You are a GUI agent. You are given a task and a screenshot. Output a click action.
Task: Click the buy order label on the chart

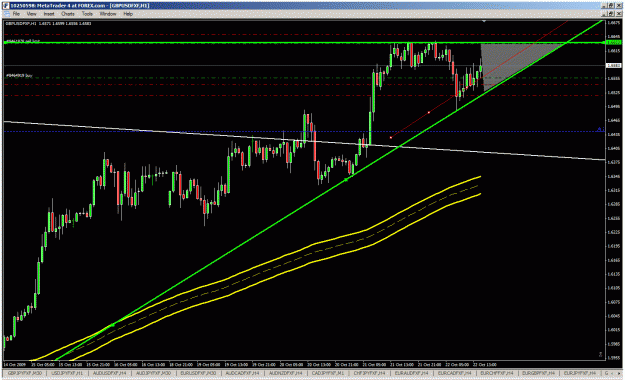click(x=19, y=75)
